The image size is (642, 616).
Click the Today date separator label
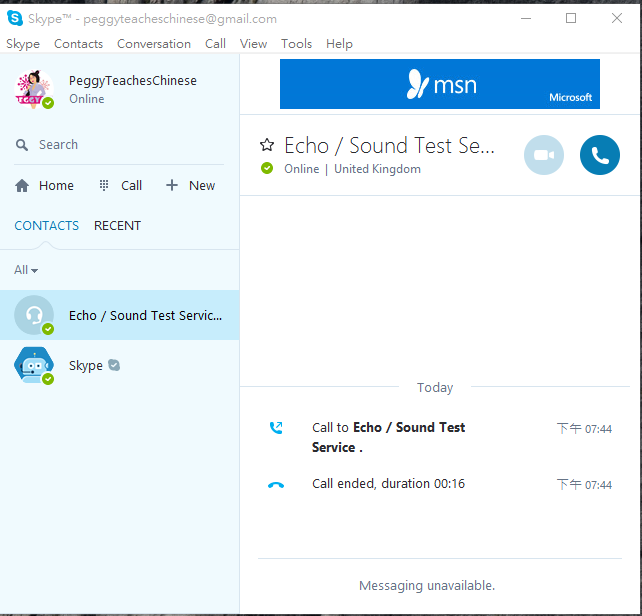[x=435, y=387]
